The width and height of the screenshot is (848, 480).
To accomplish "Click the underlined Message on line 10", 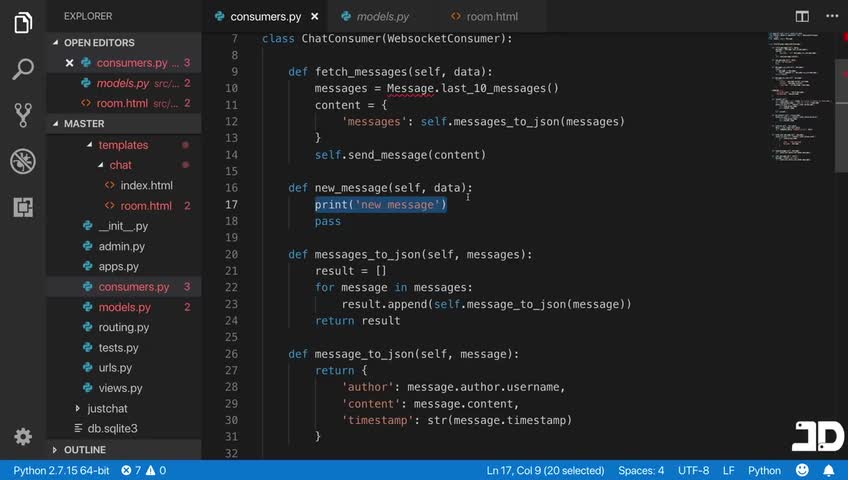I will point(410,88).
